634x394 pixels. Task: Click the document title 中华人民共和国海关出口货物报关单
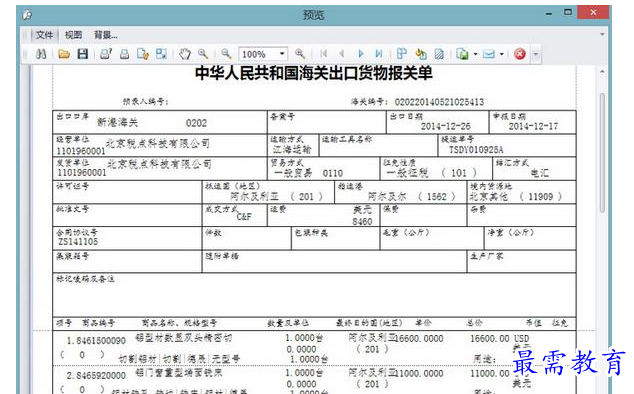click(314, 73)
